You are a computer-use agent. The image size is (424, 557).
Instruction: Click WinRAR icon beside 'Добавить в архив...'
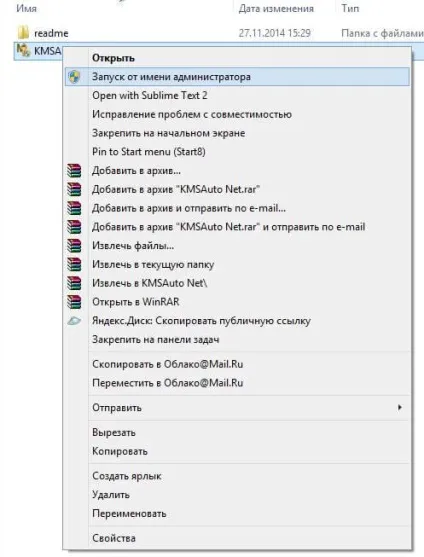pyautogui.click(x=74, y=171)
